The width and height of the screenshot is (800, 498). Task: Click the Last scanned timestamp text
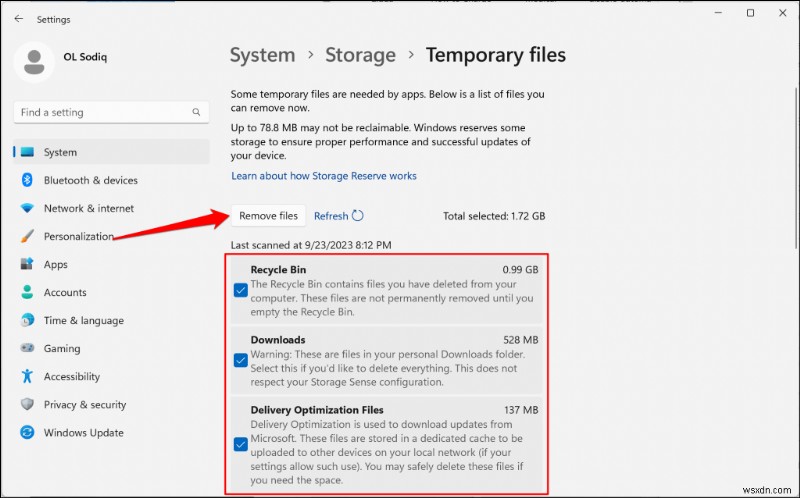click(x=311, y=245)
